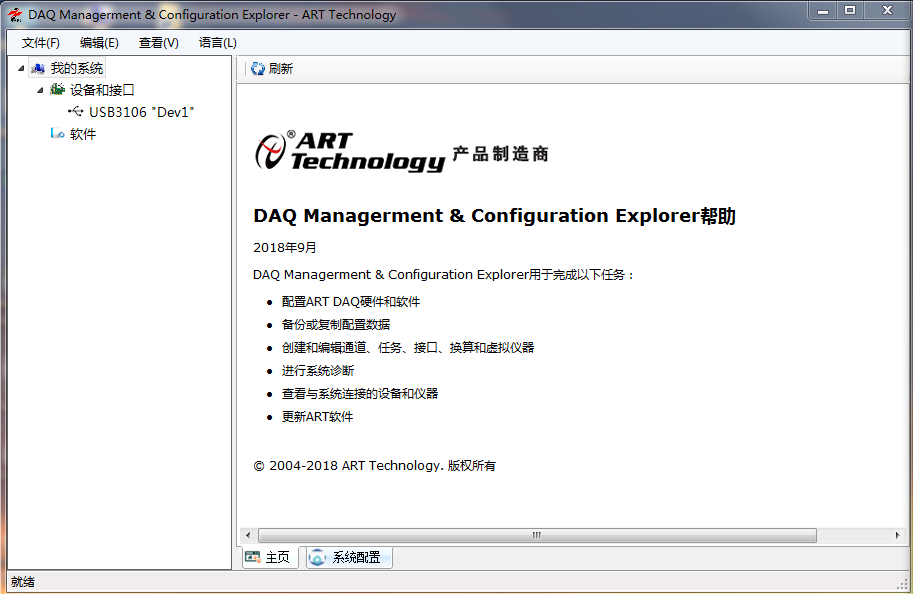913x594 pixels.
Task: Open the 文件(F) menu
Action: (41, 43)
